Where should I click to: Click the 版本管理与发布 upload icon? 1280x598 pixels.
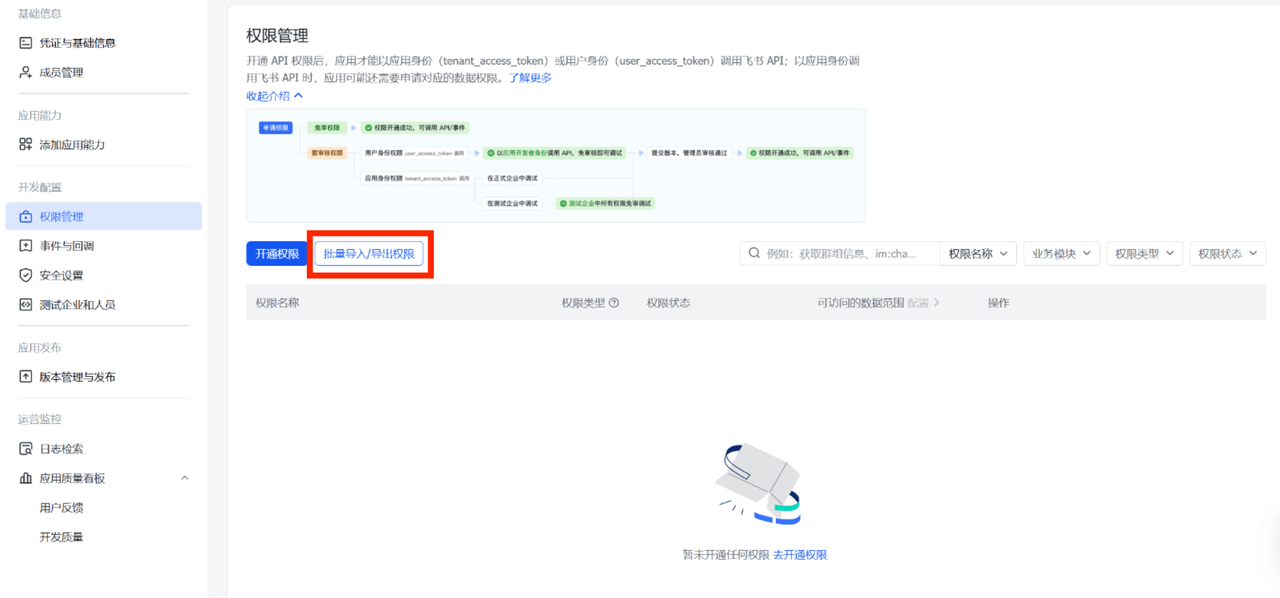26,377
